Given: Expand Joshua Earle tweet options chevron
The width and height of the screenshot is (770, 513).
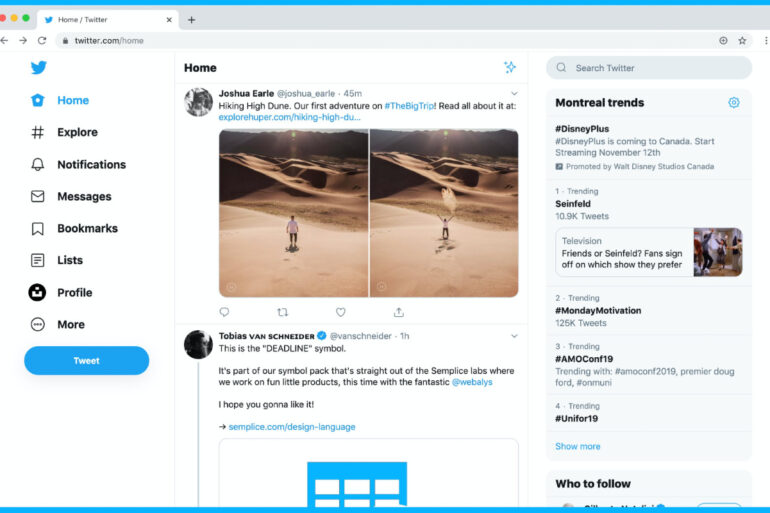Looking at the screenshot, I should click(514, 93).
